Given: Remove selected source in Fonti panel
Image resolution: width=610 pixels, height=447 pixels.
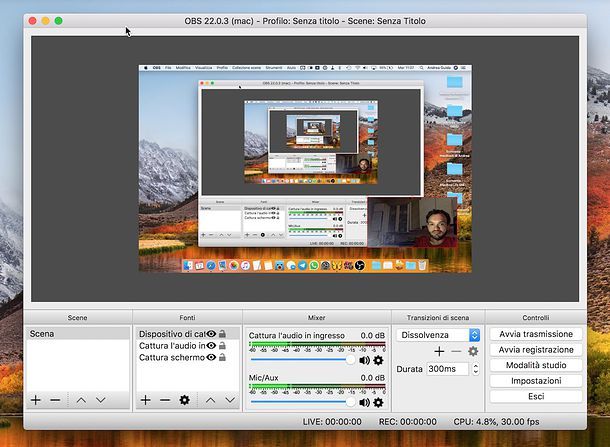Looking at the screenshot, I should click(165, 400).
